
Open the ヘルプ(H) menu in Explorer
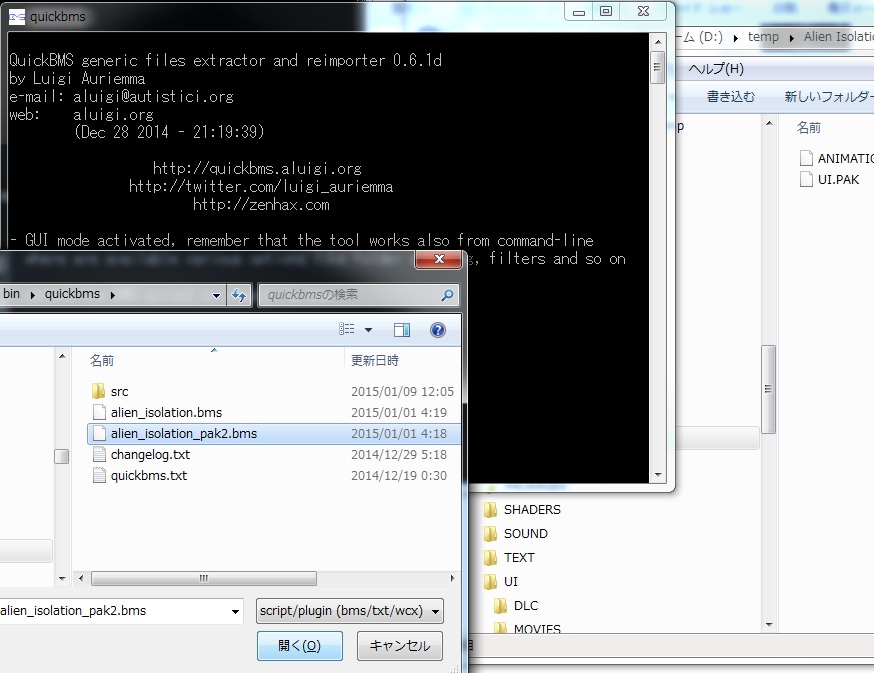coord(716,69)
